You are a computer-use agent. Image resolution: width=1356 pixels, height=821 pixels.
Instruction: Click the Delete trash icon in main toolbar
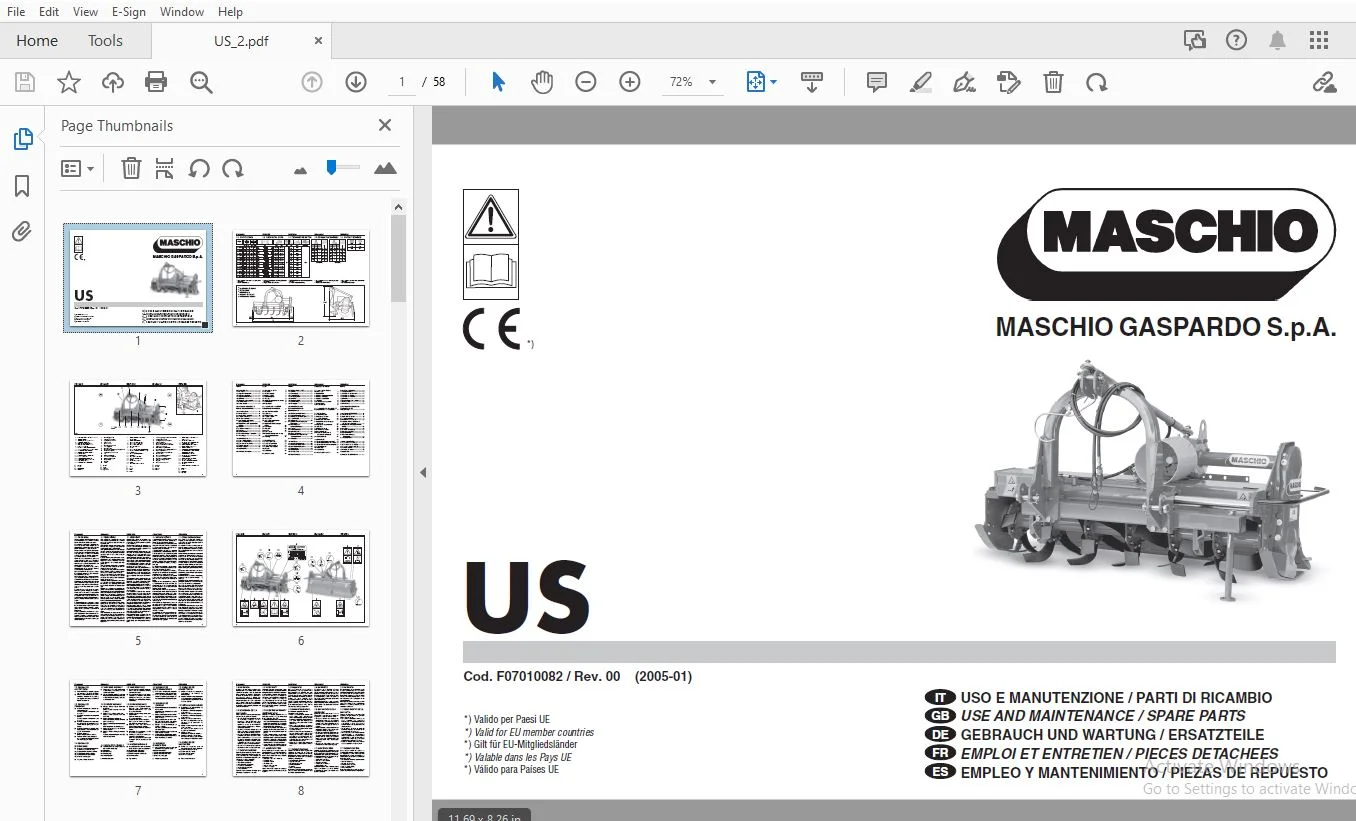pos(1053,82)
